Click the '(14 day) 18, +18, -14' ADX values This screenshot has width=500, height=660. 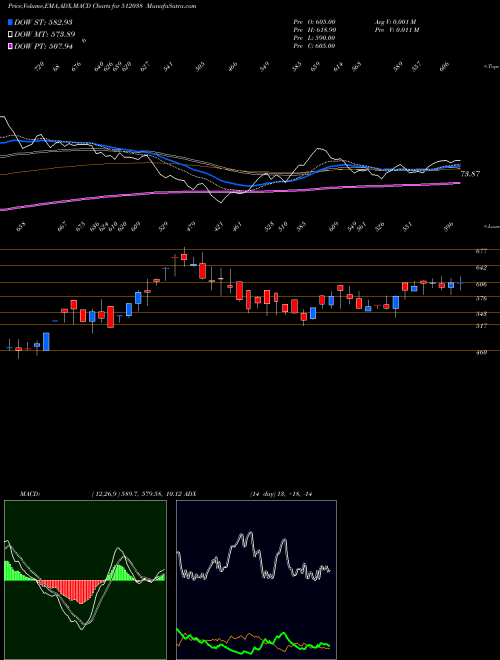(x=280, y=494)
